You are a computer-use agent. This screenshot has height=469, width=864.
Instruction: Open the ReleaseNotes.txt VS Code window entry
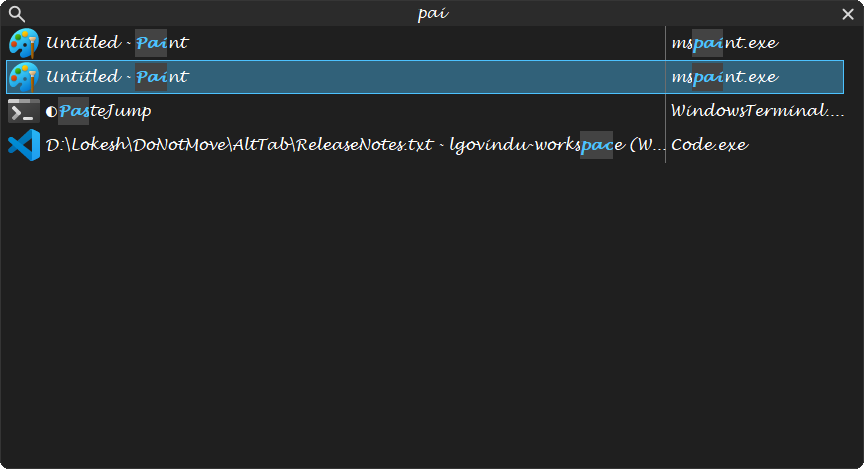425,145
